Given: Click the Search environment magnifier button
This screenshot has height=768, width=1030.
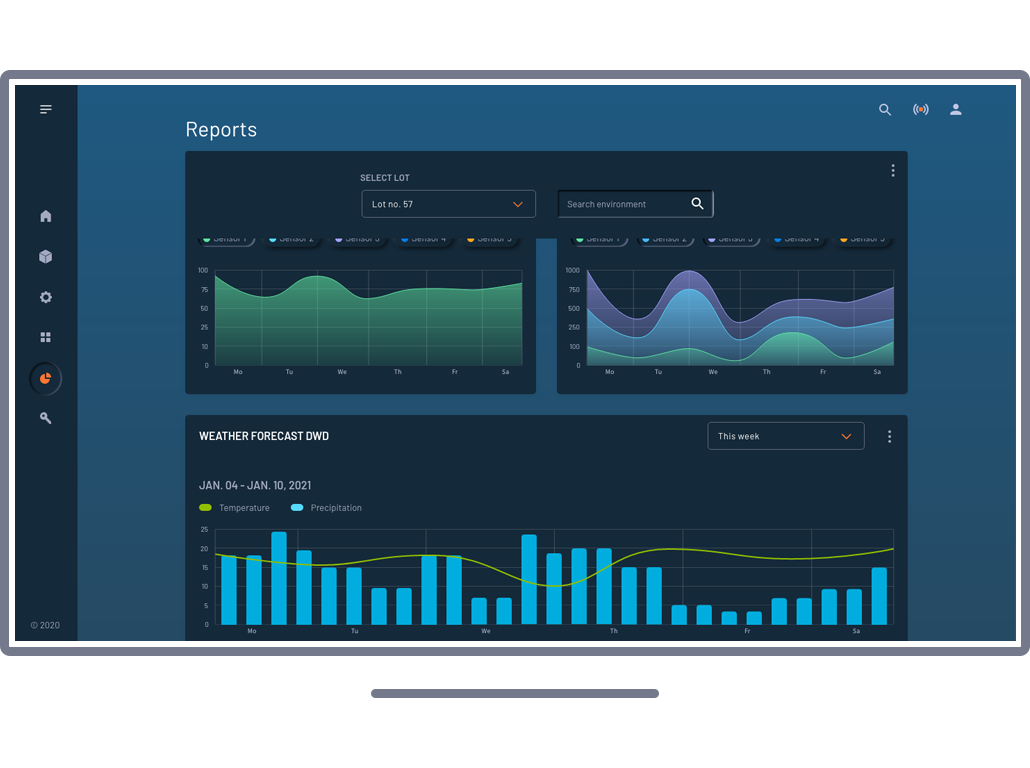Looking at the screenshot, I should pyautogui.click(x=698, y=204).
